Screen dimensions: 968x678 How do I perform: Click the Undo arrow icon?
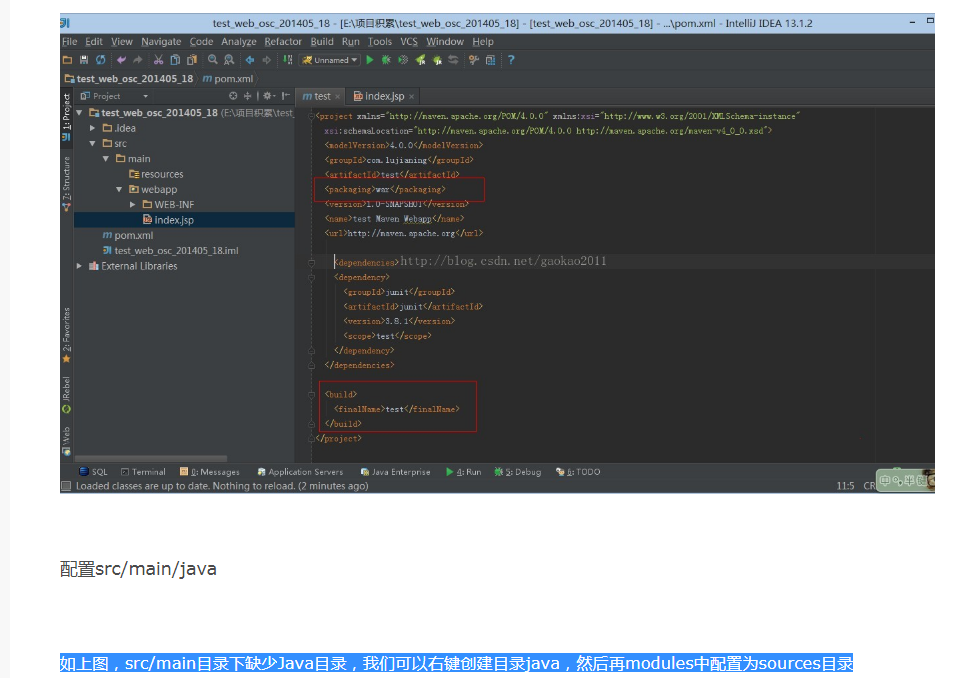point(121,60)
